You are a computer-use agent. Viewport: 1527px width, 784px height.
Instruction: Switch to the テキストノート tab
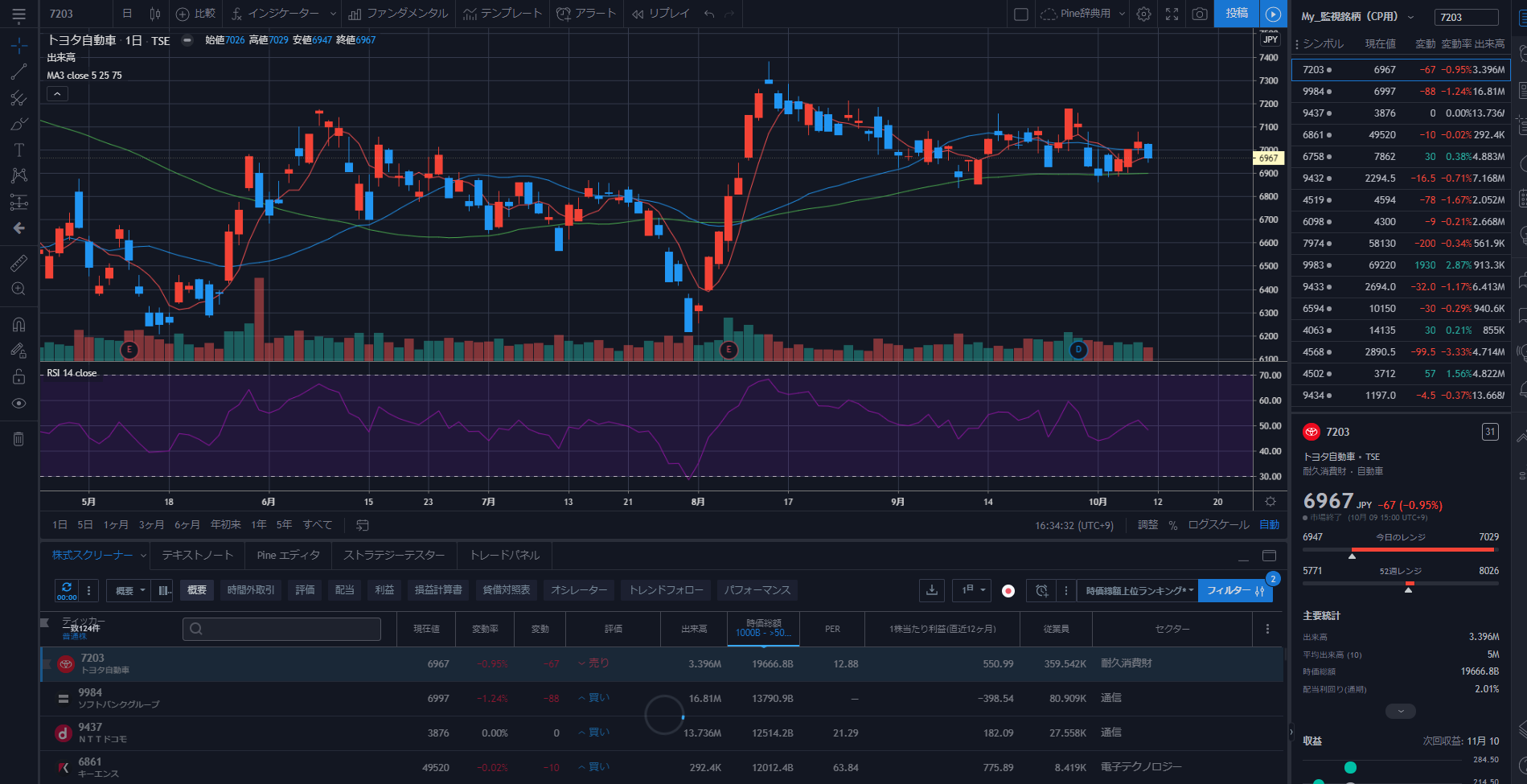coord(198,556)
